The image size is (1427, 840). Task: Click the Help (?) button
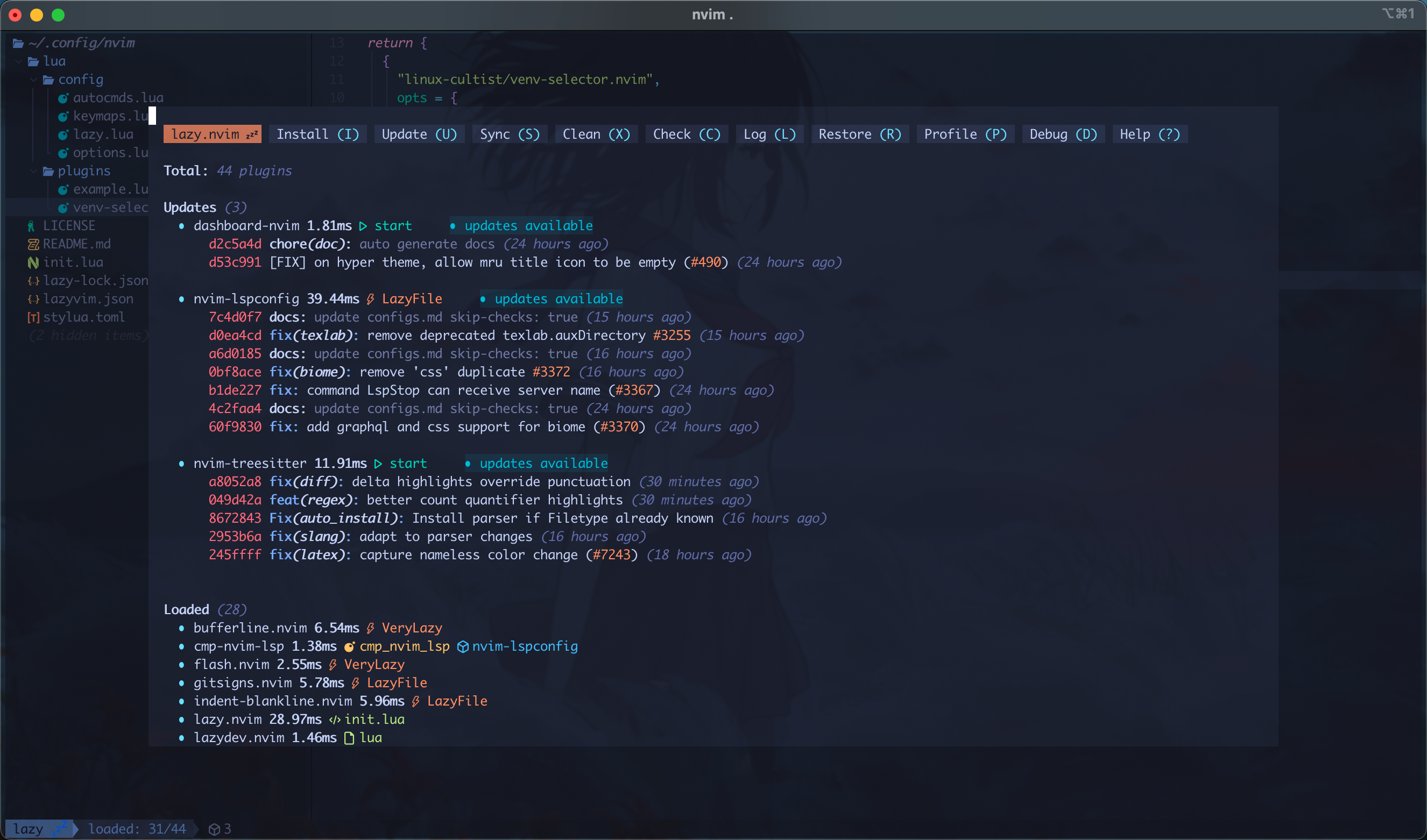point(1149,134)
